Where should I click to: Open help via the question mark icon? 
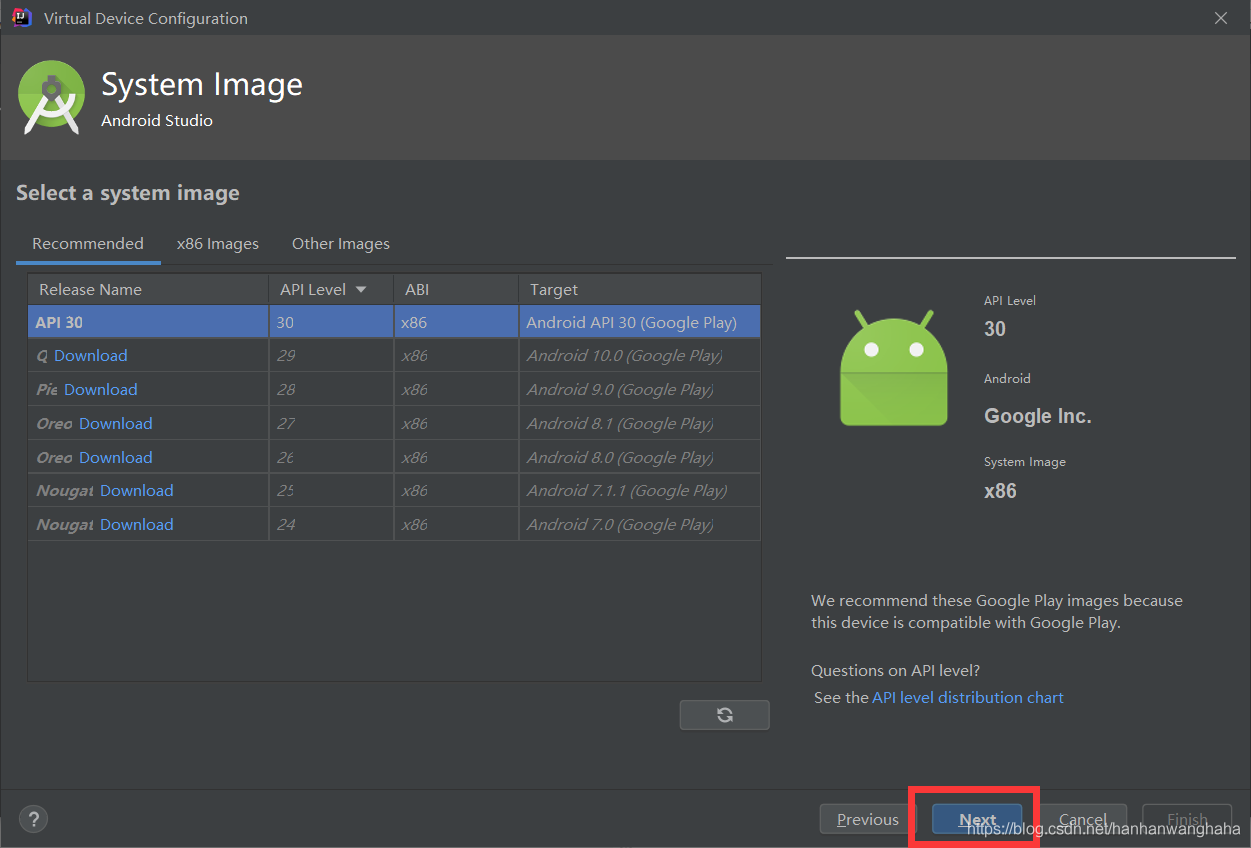tap(33, 818)
